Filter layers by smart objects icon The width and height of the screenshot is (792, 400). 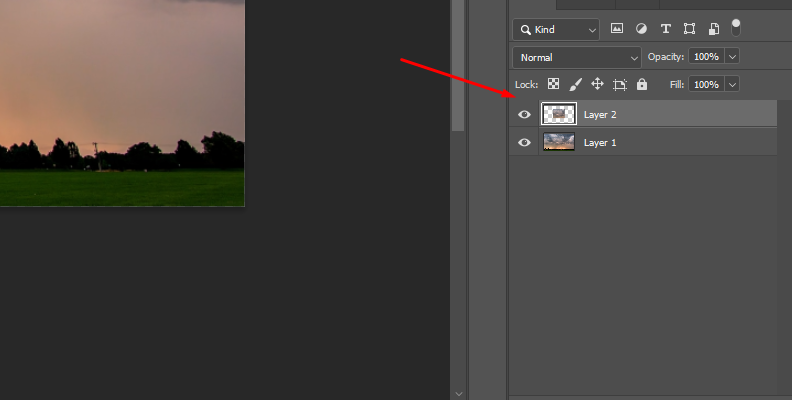coord(713,29)
